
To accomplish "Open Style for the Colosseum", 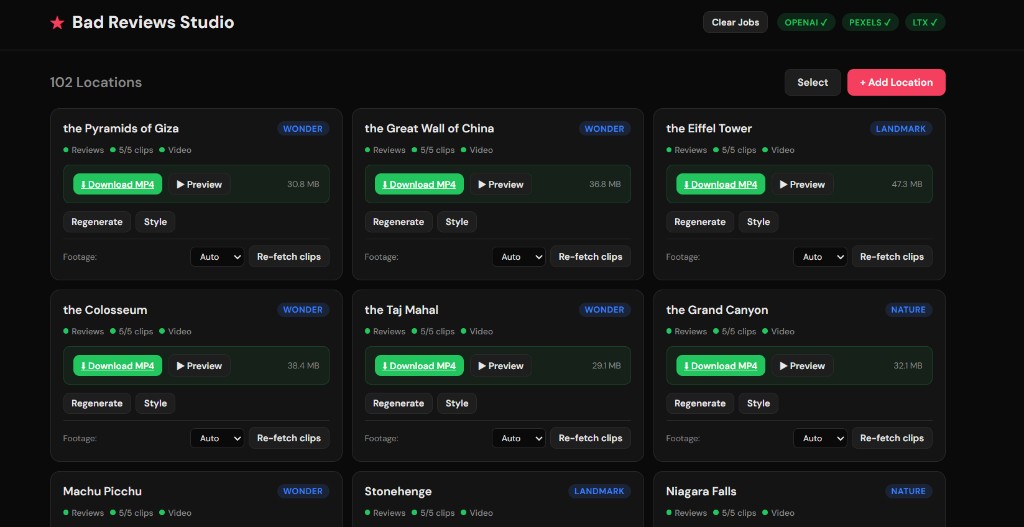I will click(x=155, y=404).
